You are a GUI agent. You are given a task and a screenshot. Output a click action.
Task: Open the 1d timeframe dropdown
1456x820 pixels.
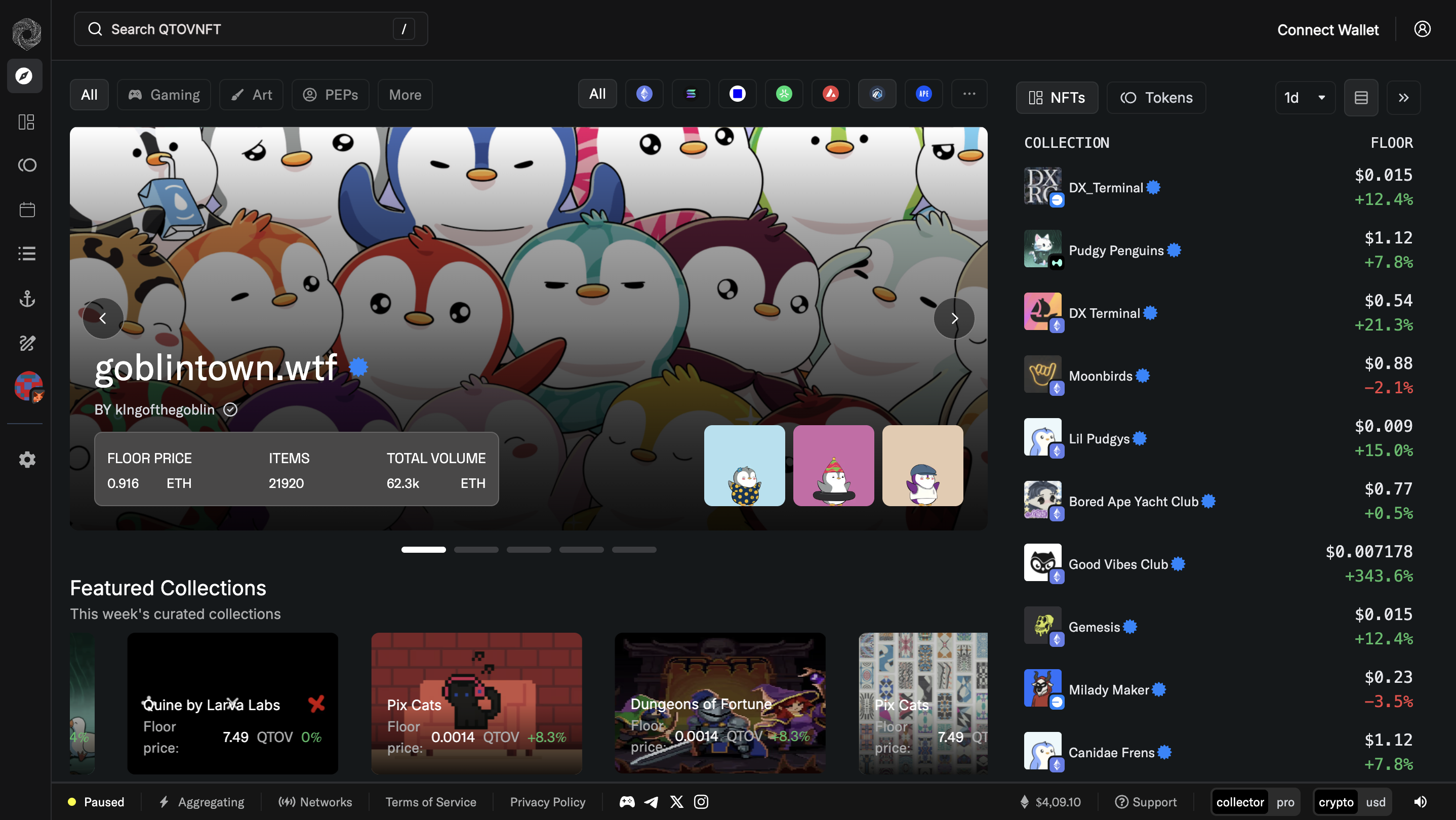point(1304,97)
